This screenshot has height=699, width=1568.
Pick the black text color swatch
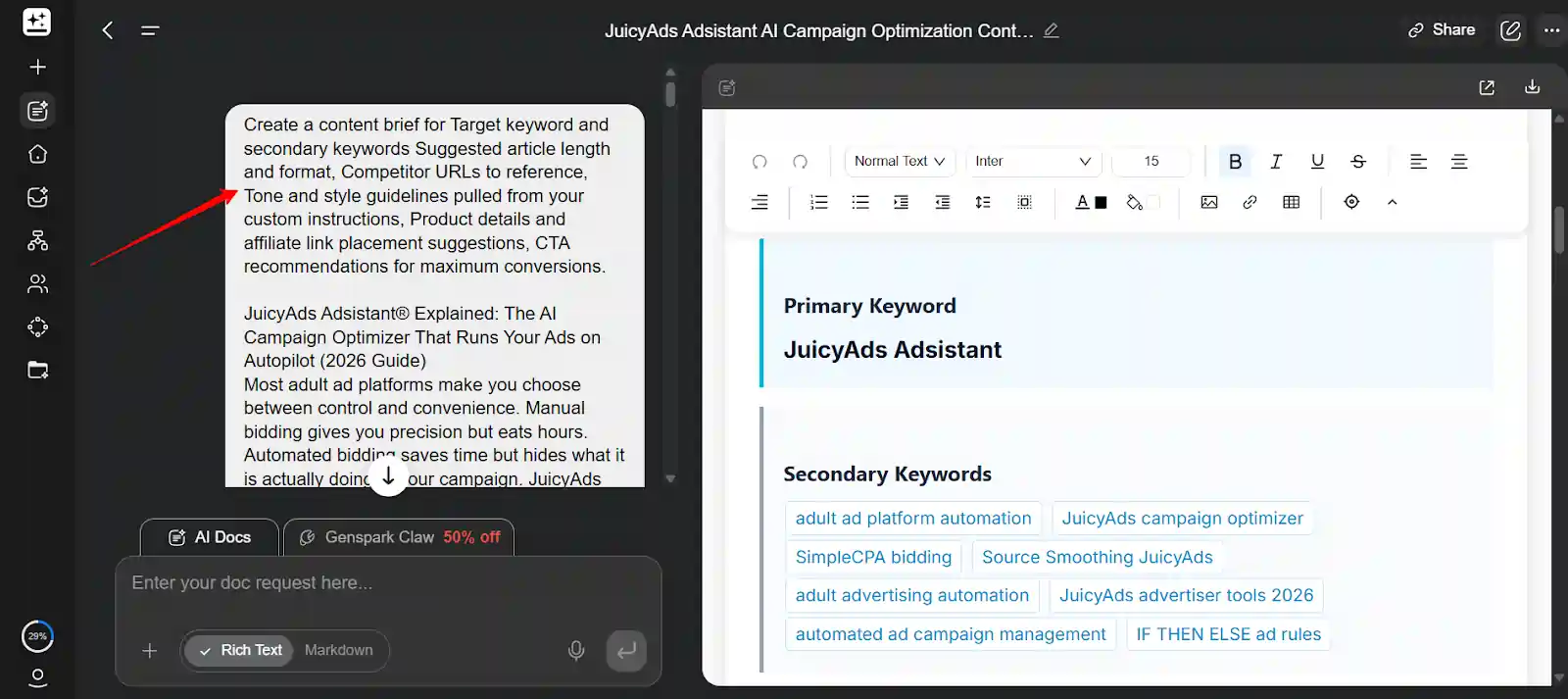point(1101,203)
